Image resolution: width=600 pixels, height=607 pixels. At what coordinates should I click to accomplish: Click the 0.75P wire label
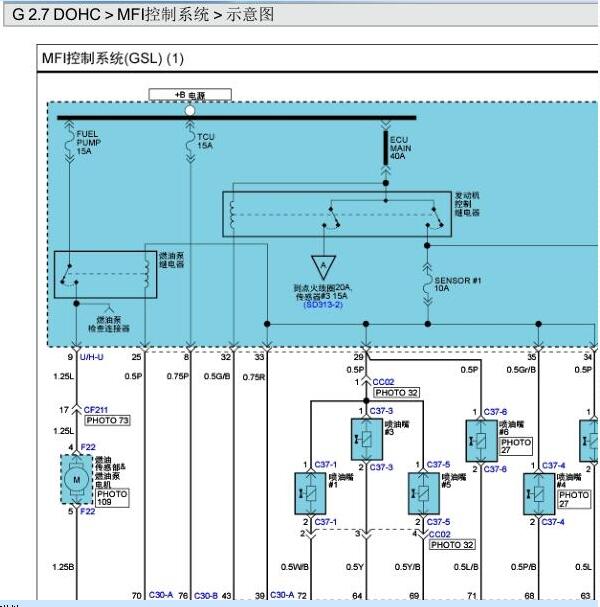click(x=178, y=376)
